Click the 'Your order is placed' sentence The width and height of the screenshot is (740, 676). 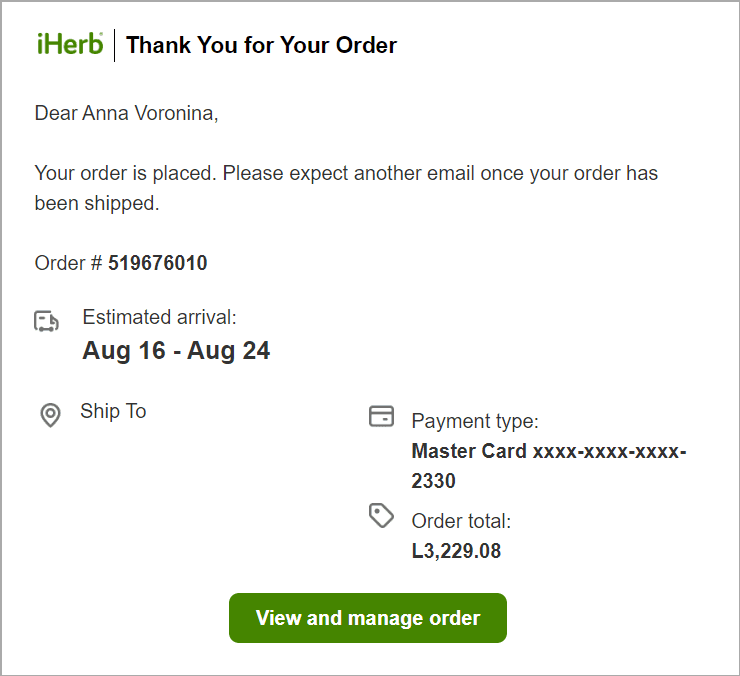pos(125,173)
